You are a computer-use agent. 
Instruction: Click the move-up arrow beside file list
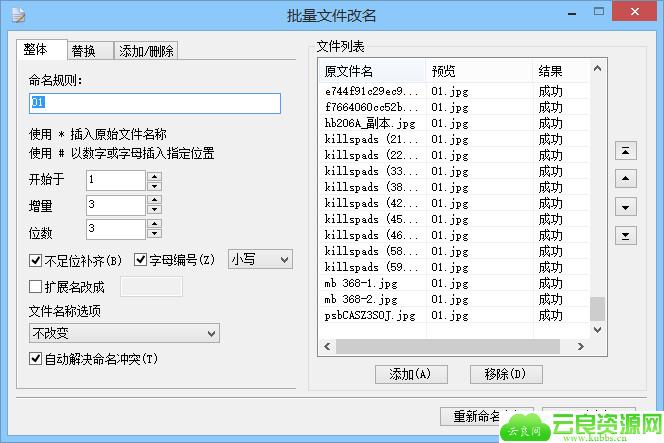pyautogui.click(x=625, y=179)
